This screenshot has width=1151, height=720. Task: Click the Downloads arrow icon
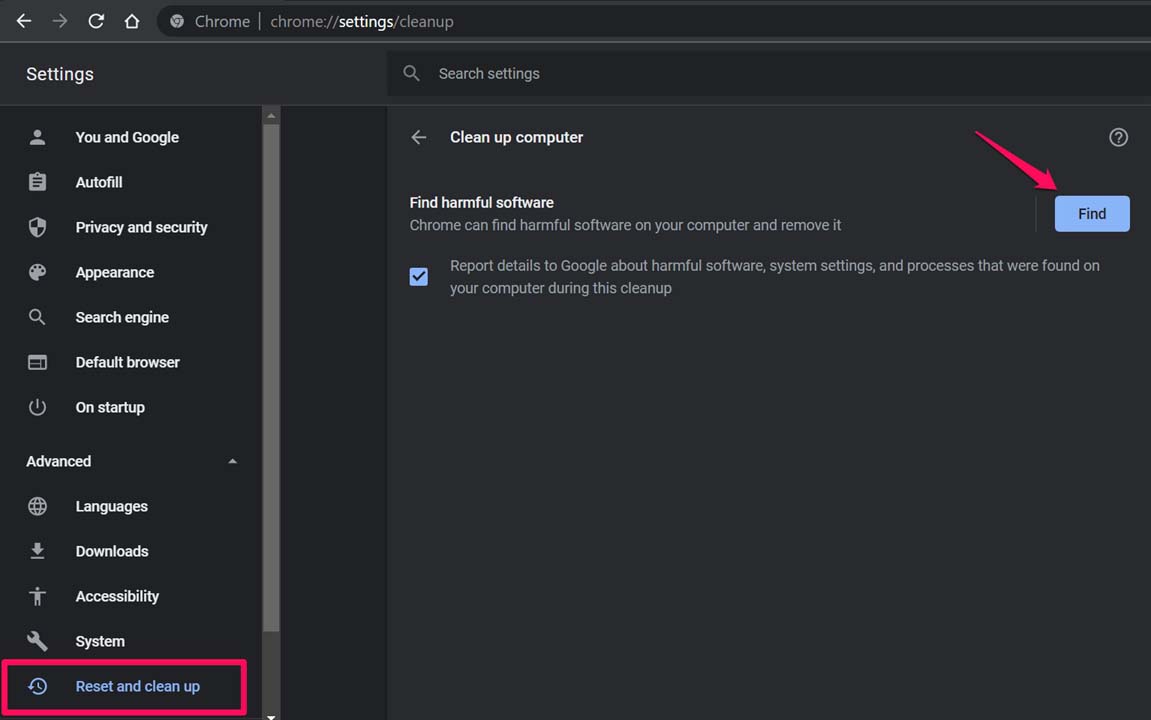click(37, 551)
